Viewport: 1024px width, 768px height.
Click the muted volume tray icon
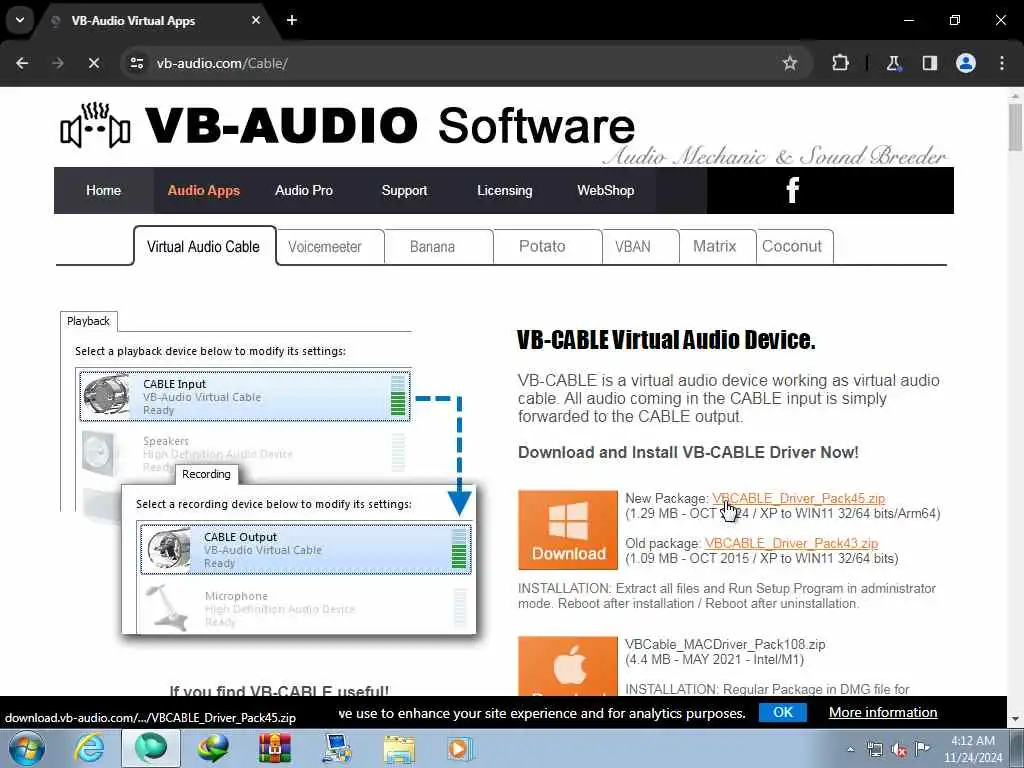[899, 750]
